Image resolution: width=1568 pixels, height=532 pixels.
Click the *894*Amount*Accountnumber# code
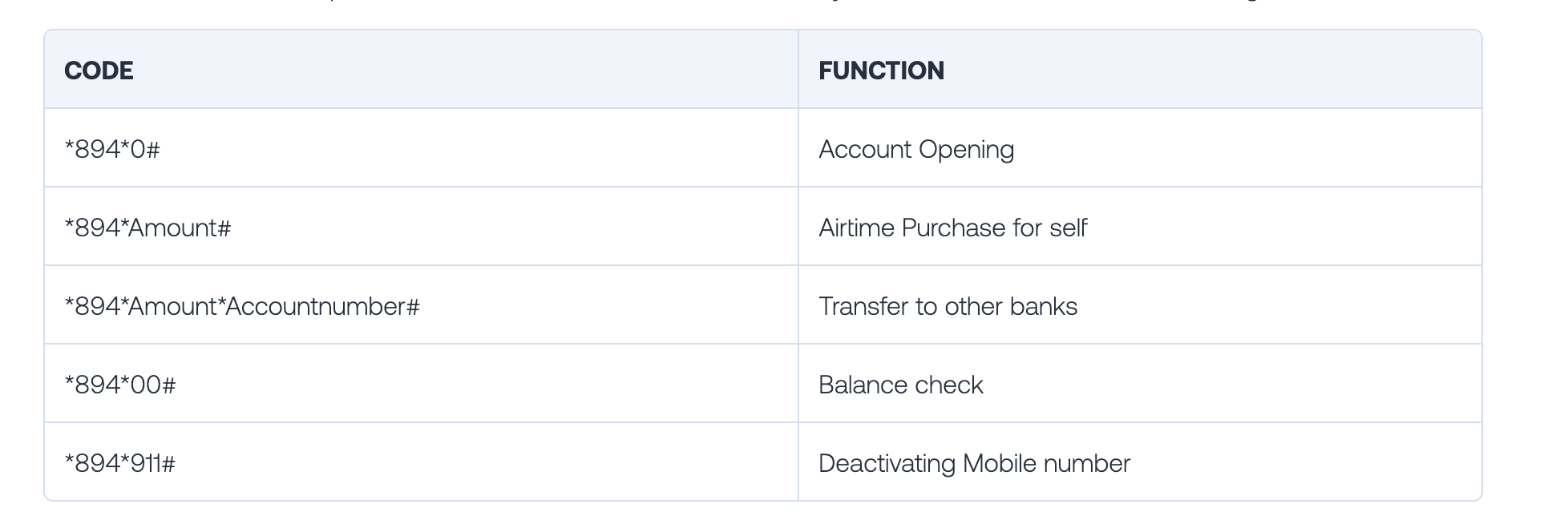tap(242, 306)
